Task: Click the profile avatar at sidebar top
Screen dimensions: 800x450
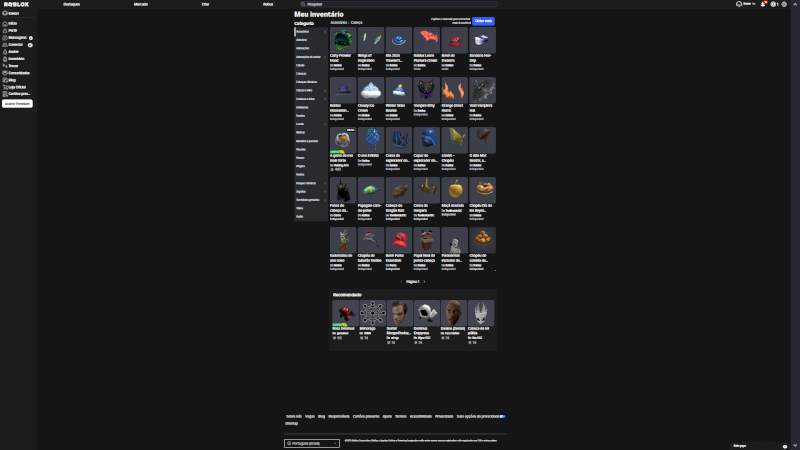Action: [5, 13]
